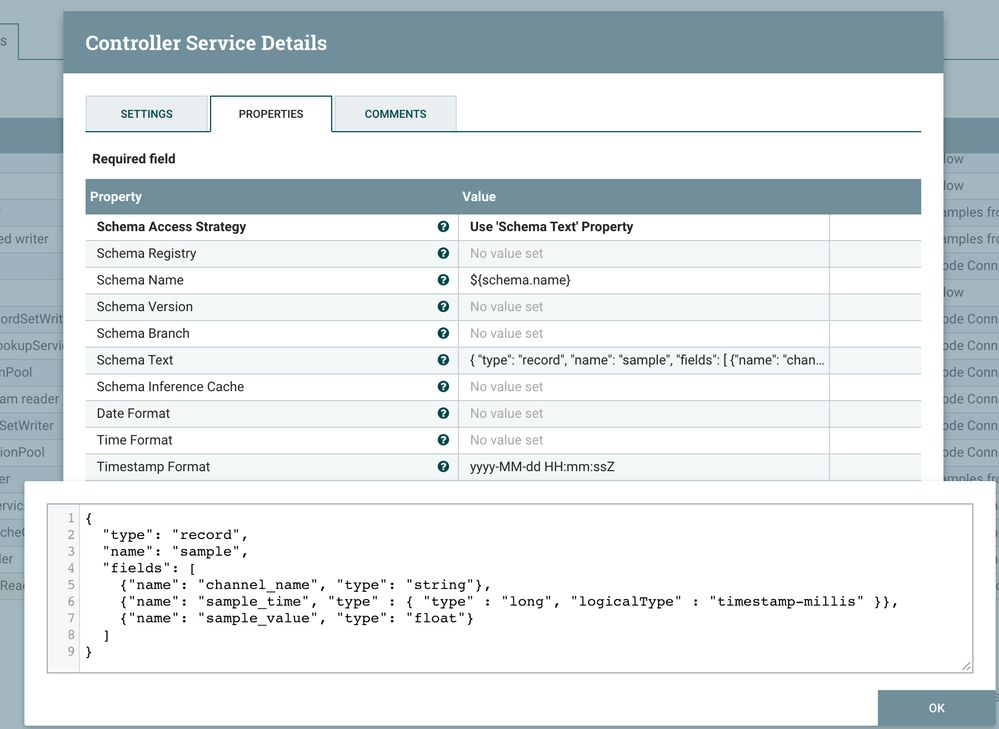Open the Schema Text value cell
Image resolution: width=999 pixels, height=729 pixels.
[x=643, y=360]
